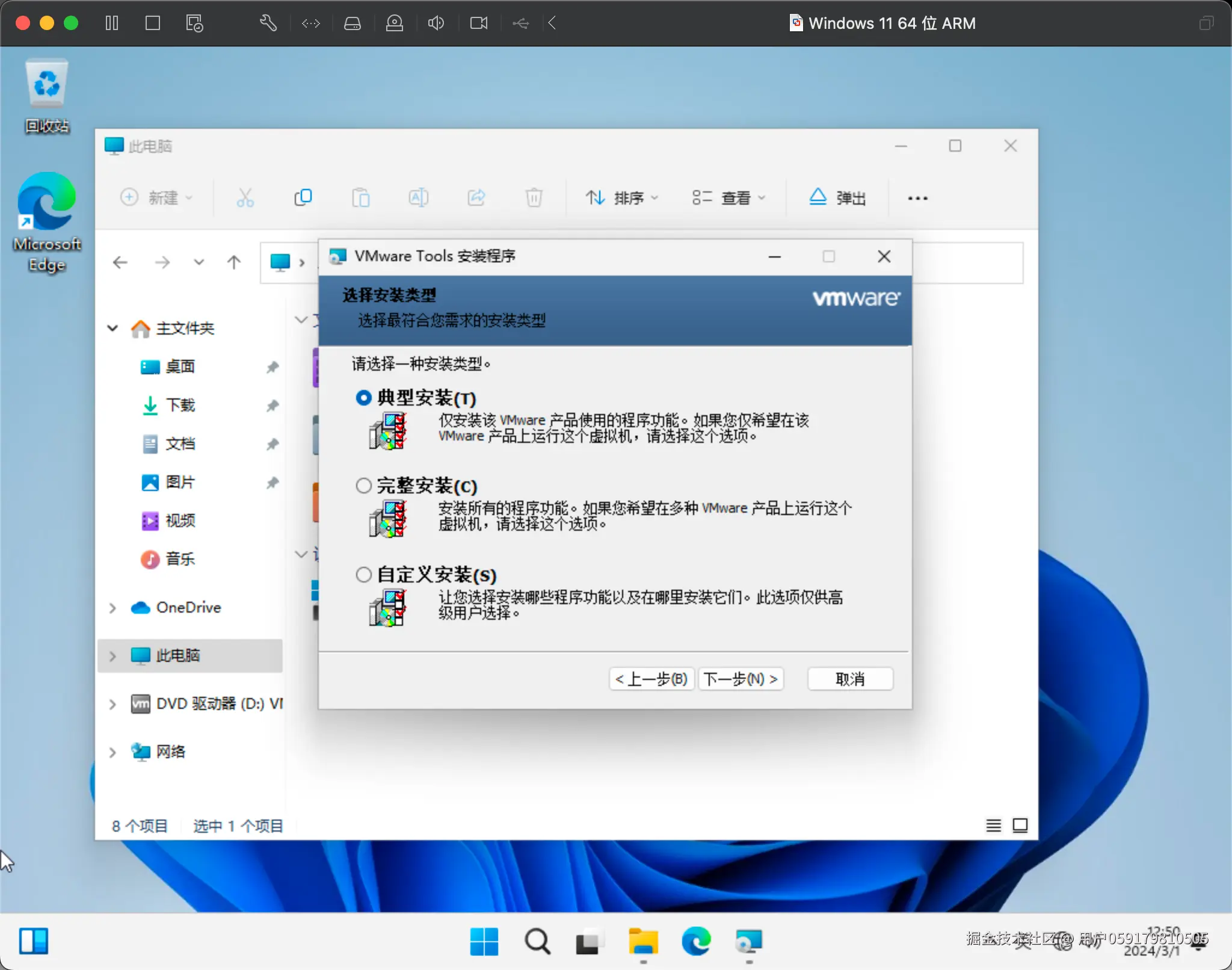Select 此电脑 in the sidebar

177,656
